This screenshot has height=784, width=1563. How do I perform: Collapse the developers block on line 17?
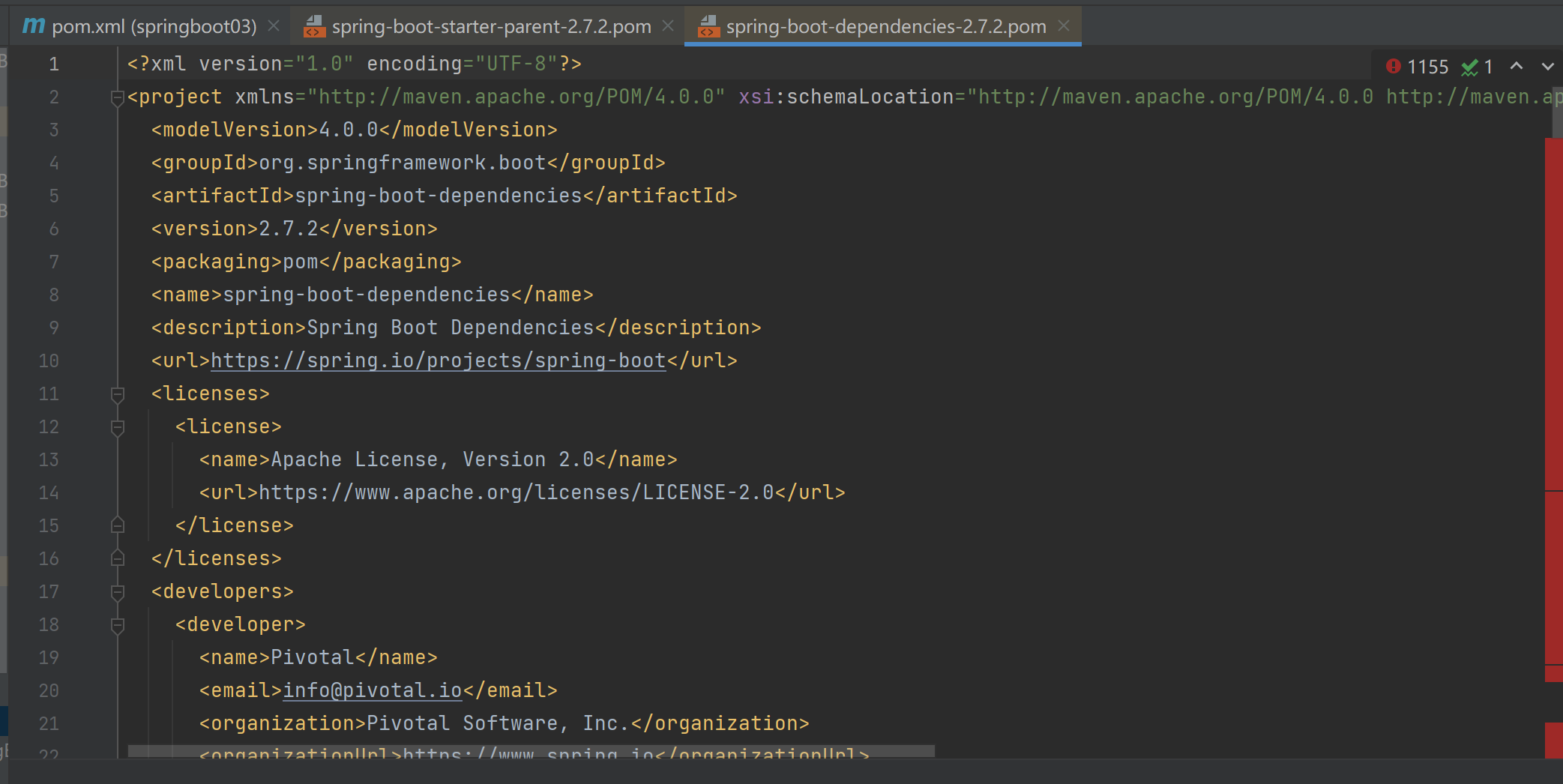[x=117, y=592]
